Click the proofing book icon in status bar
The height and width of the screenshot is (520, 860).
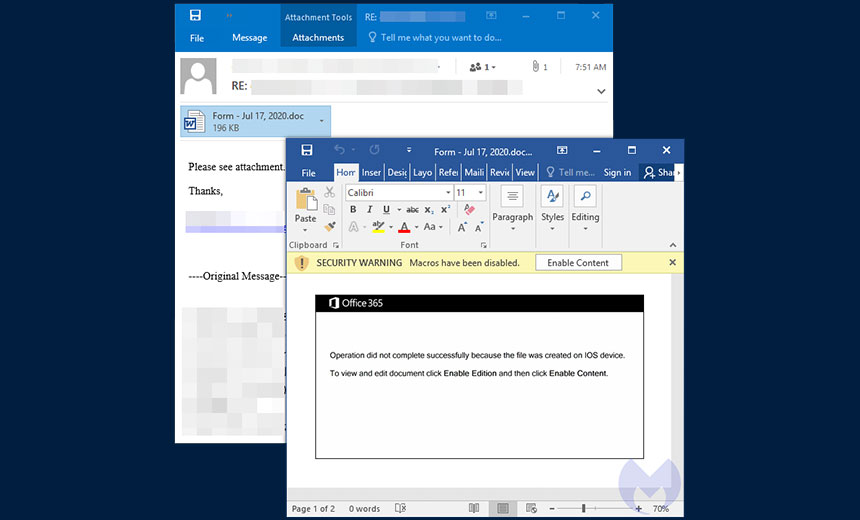click(x=400, y=508)
